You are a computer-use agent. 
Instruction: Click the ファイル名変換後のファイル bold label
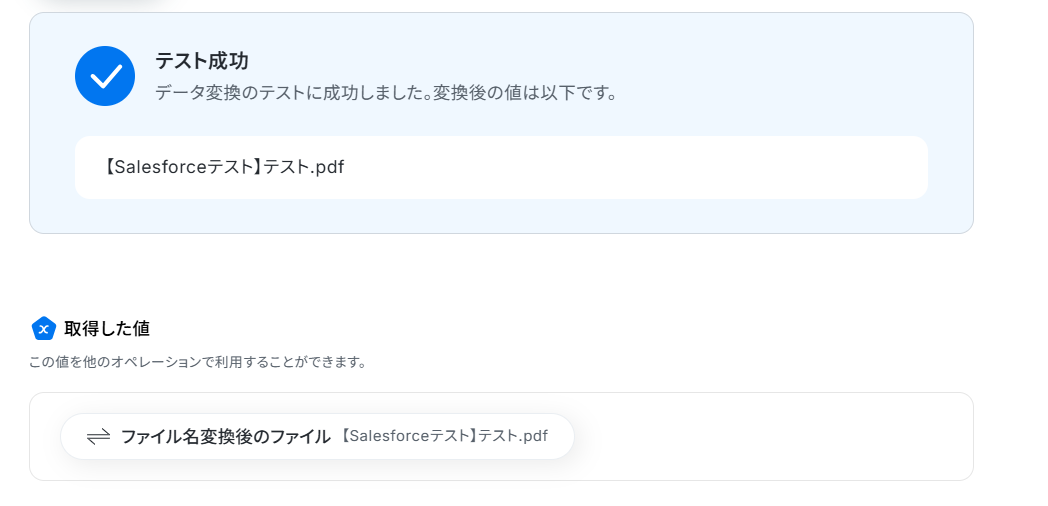(225, 436)
